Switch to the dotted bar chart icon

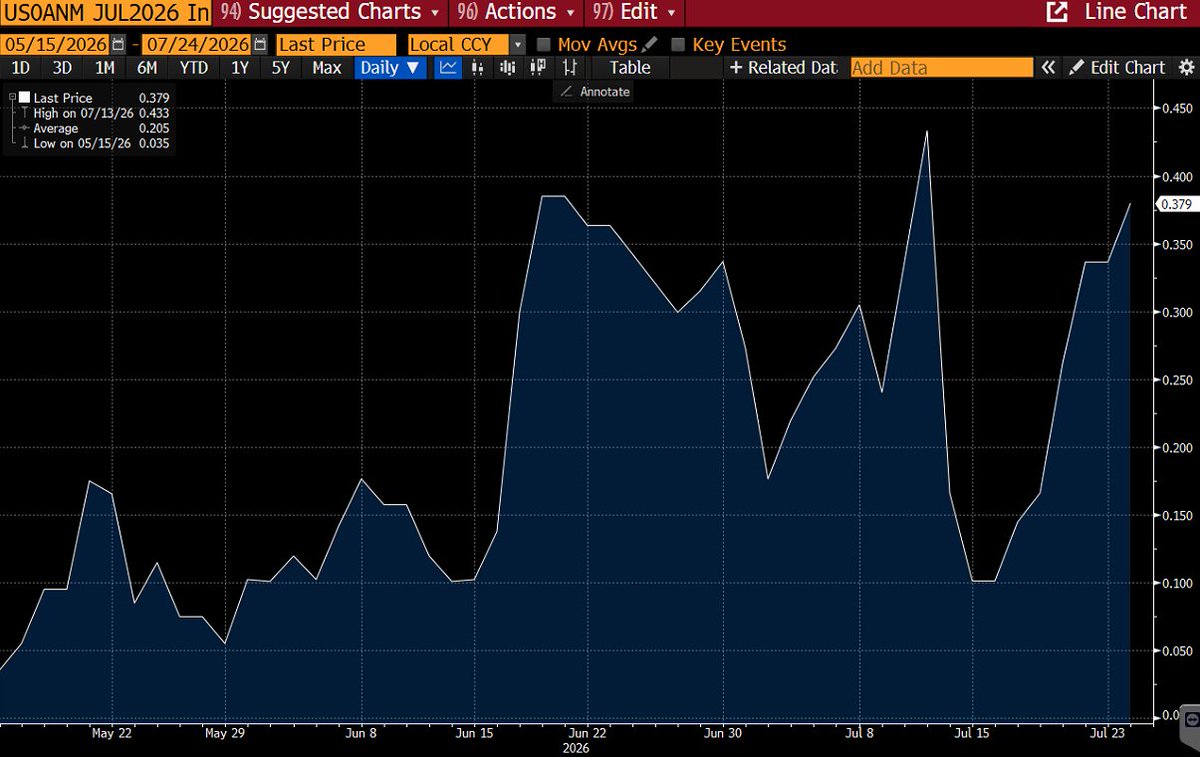point(478,67)
